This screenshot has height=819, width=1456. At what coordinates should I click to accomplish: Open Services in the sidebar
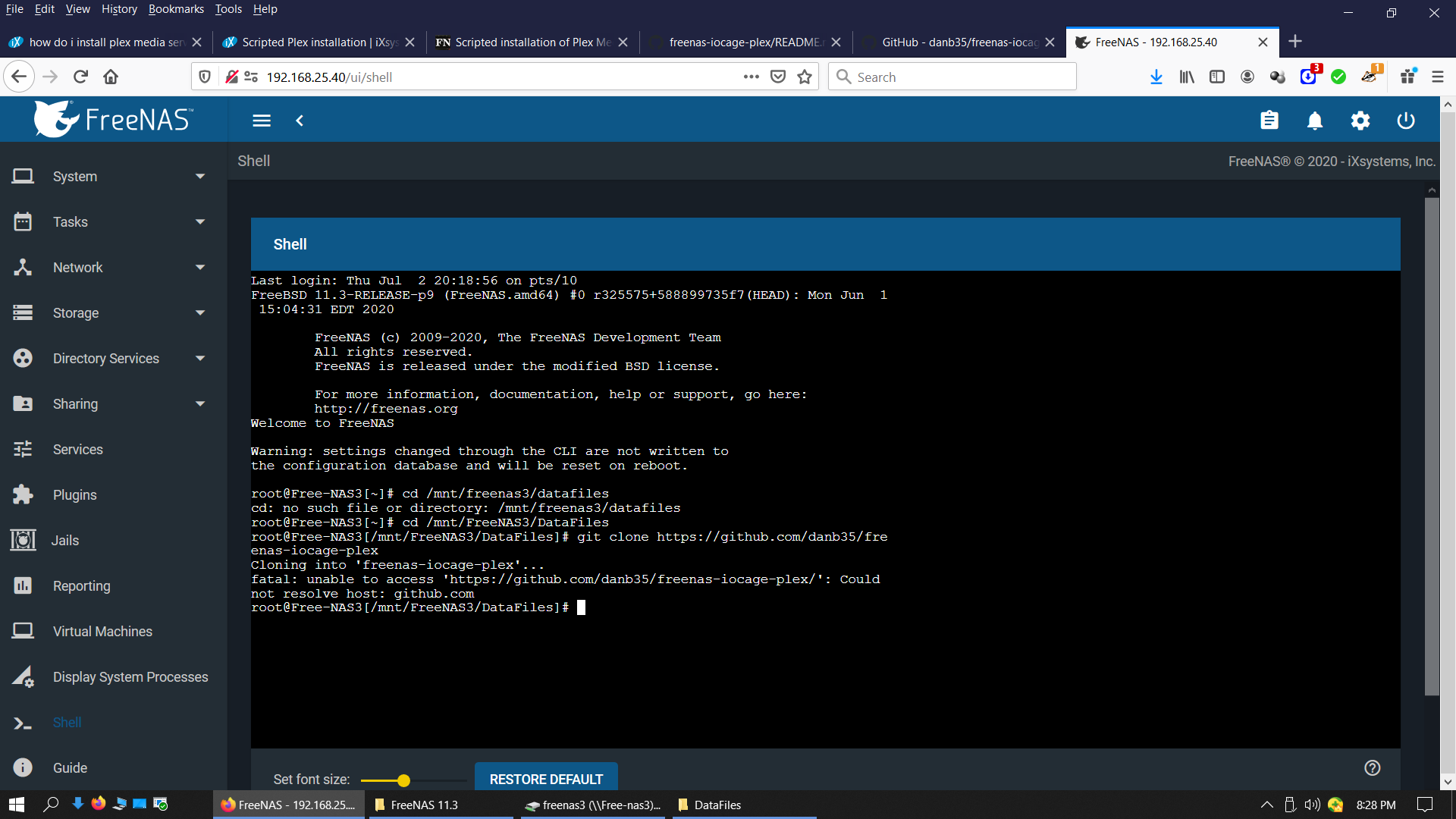pos(114,449)
